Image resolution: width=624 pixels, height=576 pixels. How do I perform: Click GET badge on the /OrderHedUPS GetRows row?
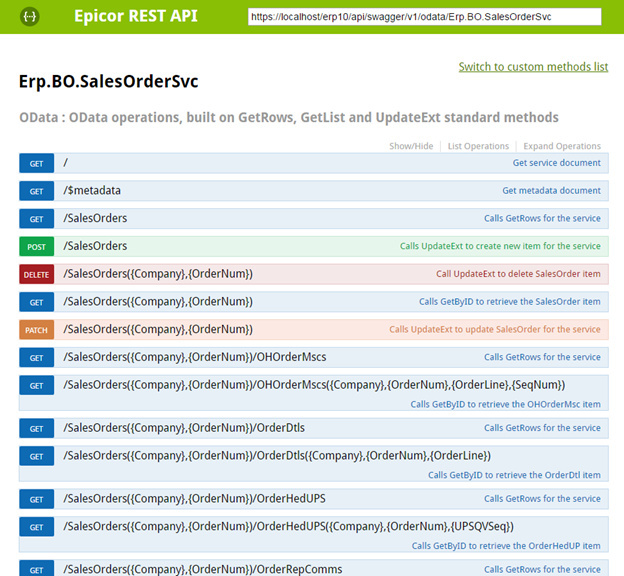coord(36,499)
